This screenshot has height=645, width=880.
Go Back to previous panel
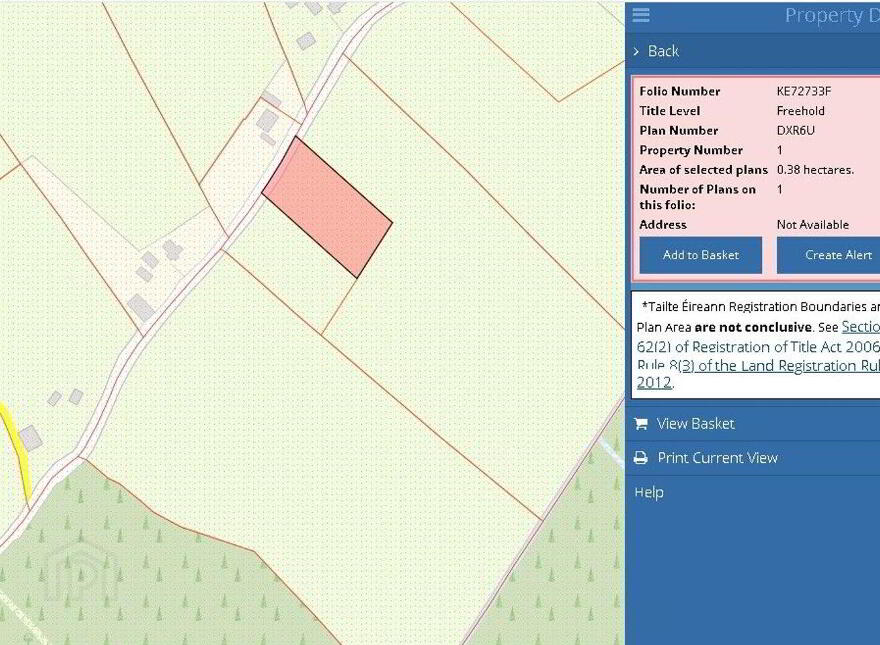pyautogui.click(x=663, y=51)
